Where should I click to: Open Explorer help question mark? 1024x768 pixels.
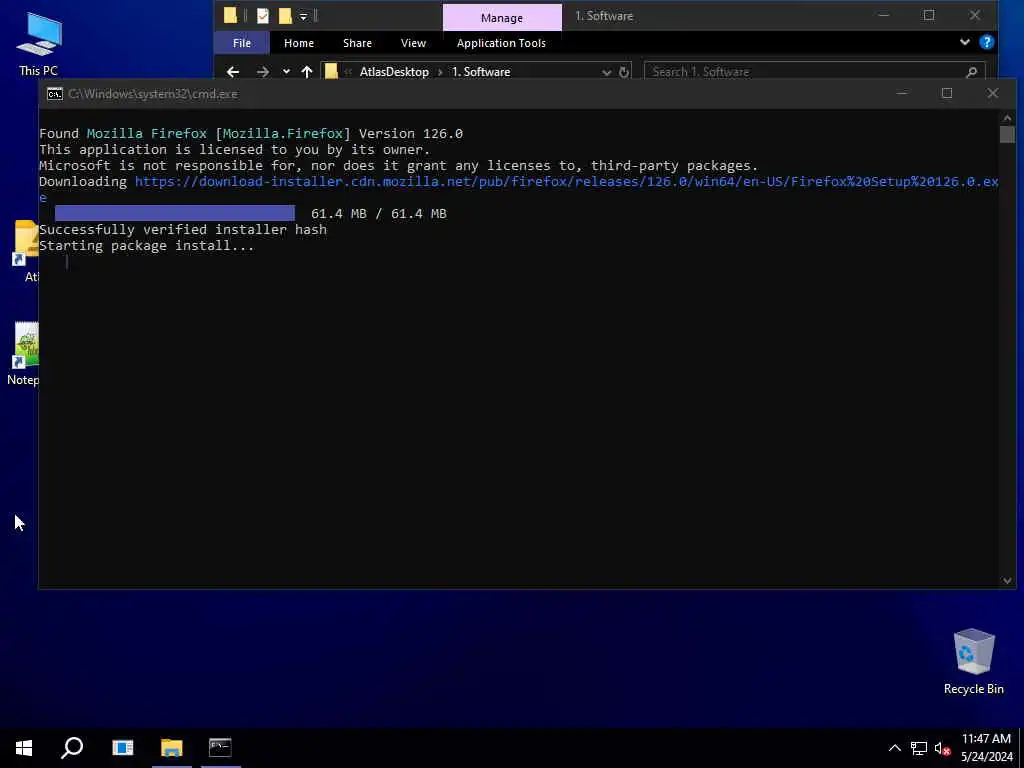pyautogui.click(x=987, y=42)
